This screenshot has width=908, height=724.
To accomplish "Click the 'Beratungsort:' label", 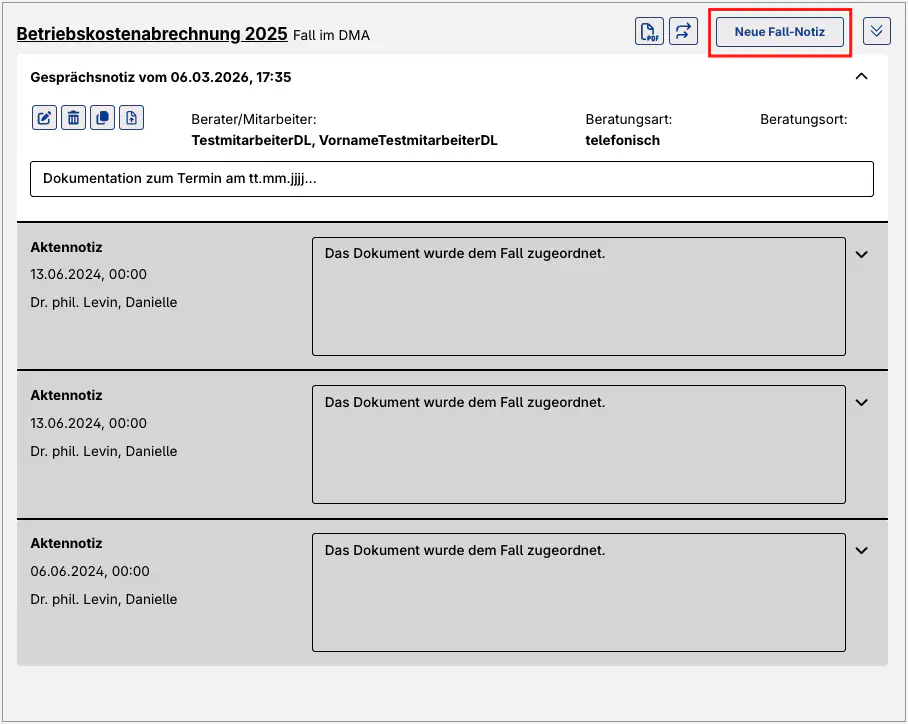I will [804, 120].
